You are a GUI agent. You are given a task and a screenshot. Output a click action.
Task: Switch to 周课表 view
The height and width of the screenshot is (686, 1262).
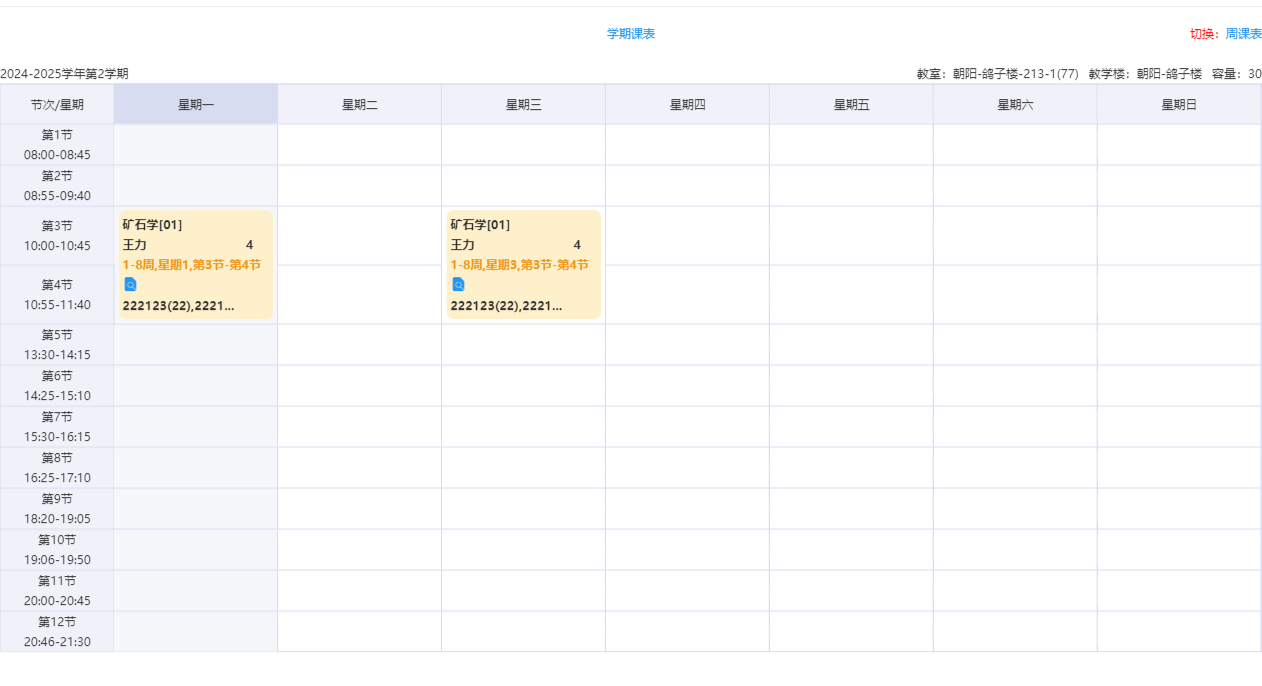(x=1243, y=34)
